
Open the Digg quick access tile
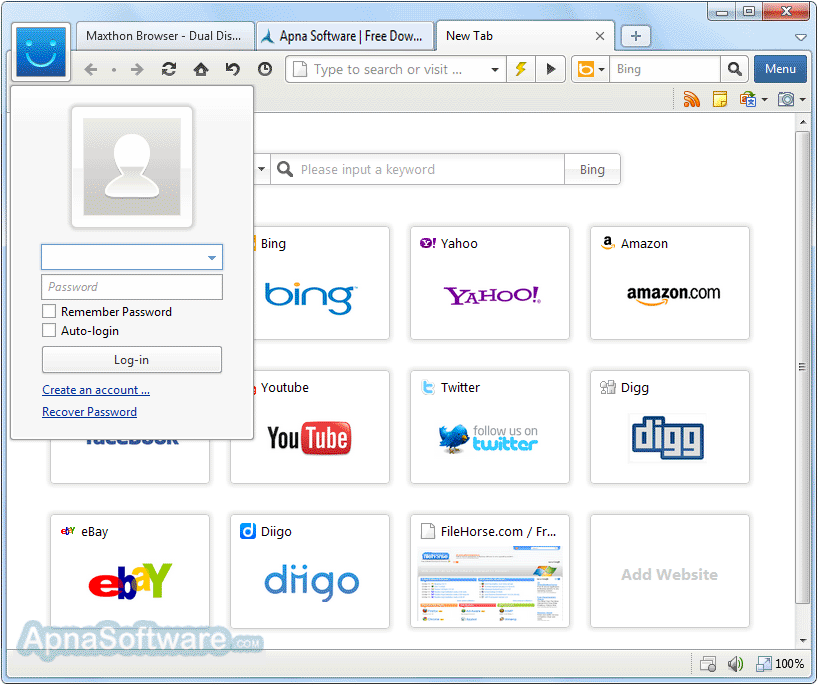[670, 427]
